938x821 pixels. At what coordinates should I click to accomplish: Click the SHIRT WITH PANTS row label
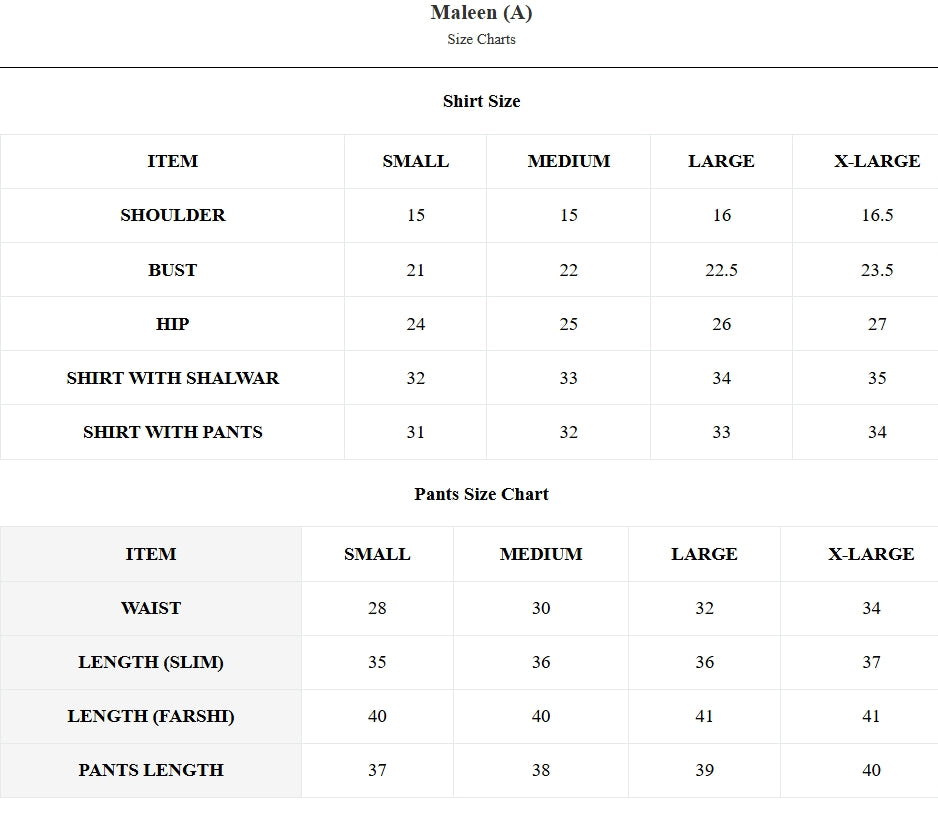pyautogui.click(x=173, y=432)
